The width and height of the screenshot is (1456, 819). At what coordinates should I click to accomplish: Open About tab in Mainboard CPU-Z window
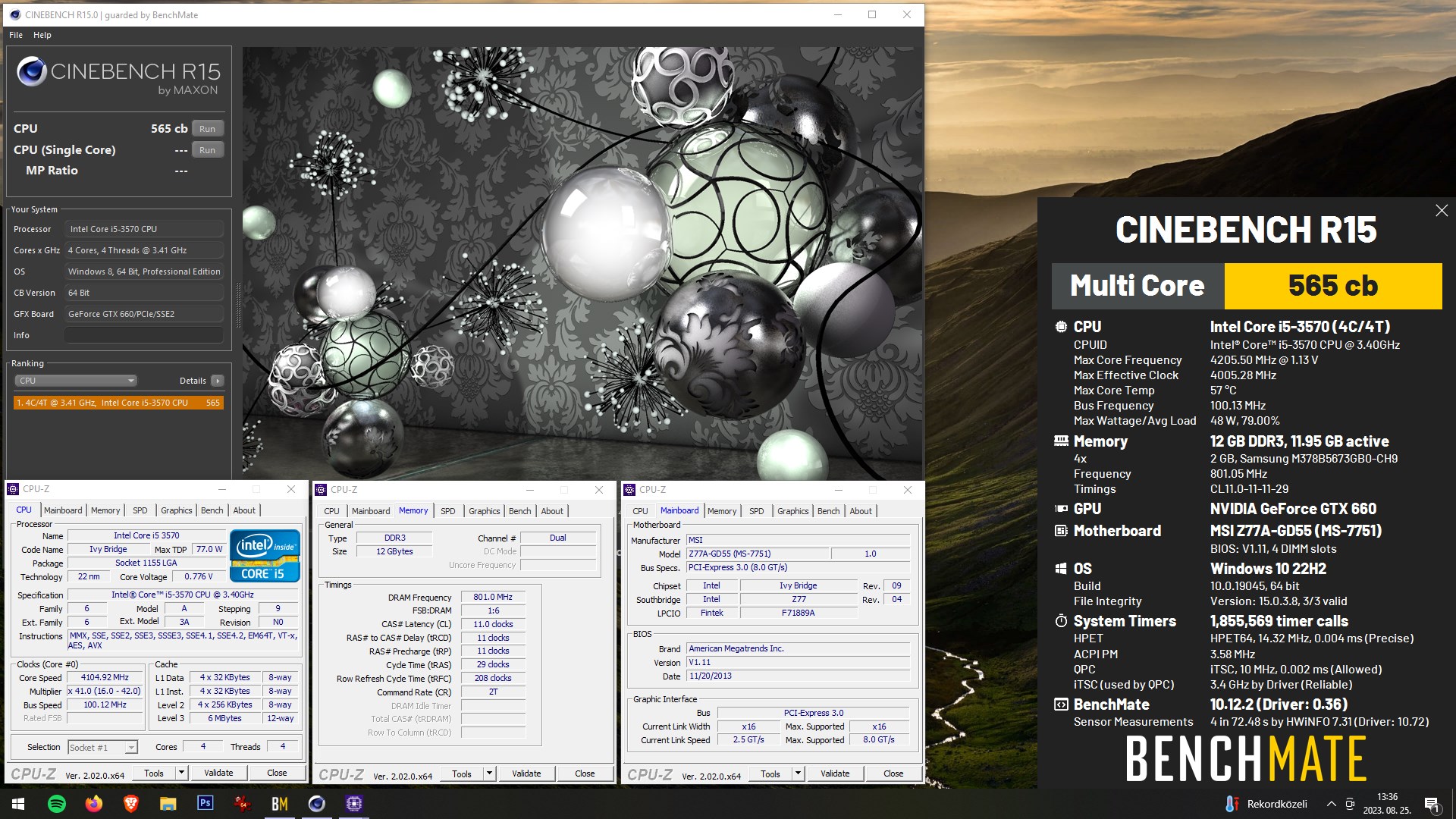tap(861, 511)
